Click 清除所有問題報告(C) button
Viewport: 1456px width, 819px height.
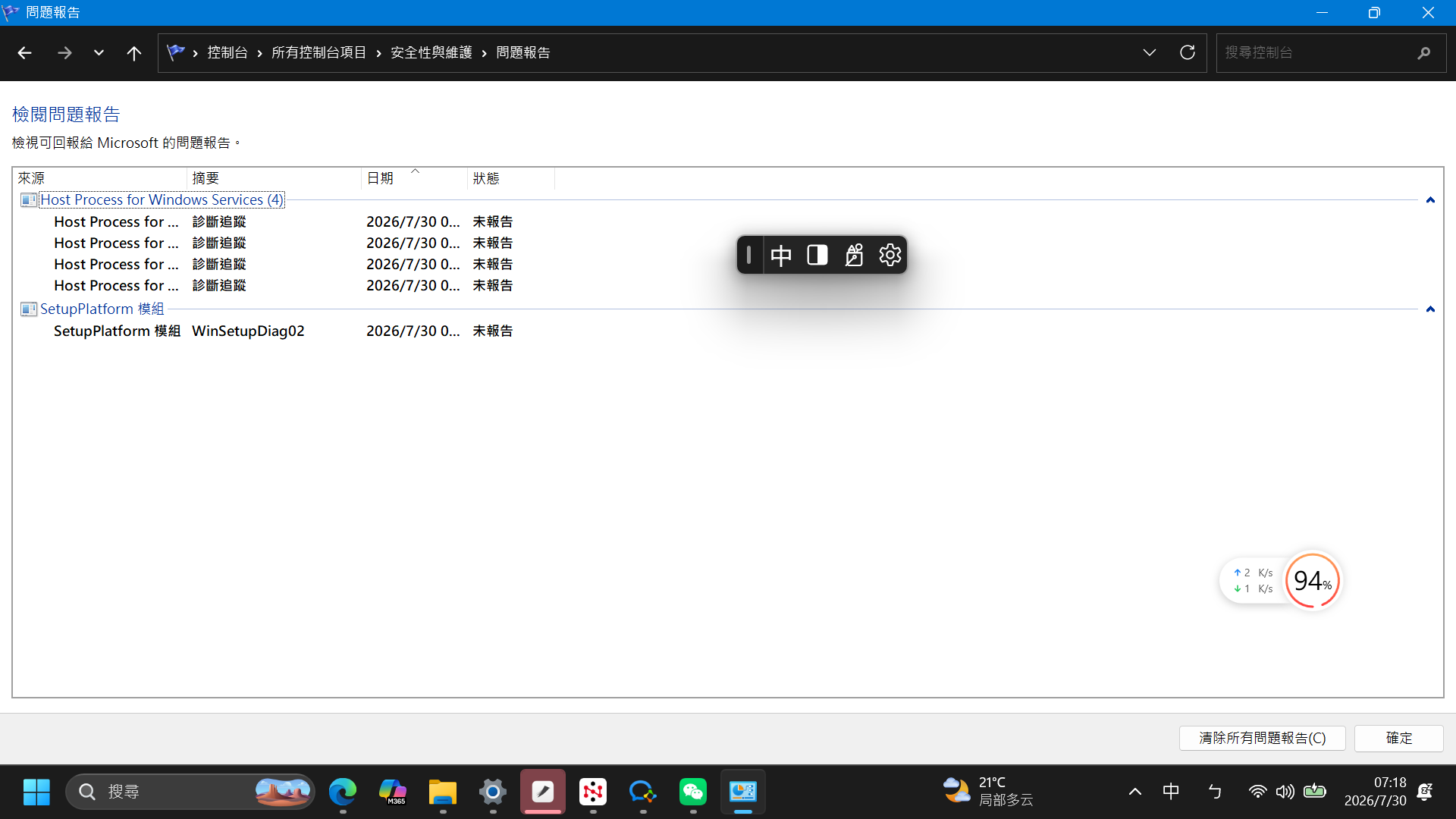click(1263, 738)
